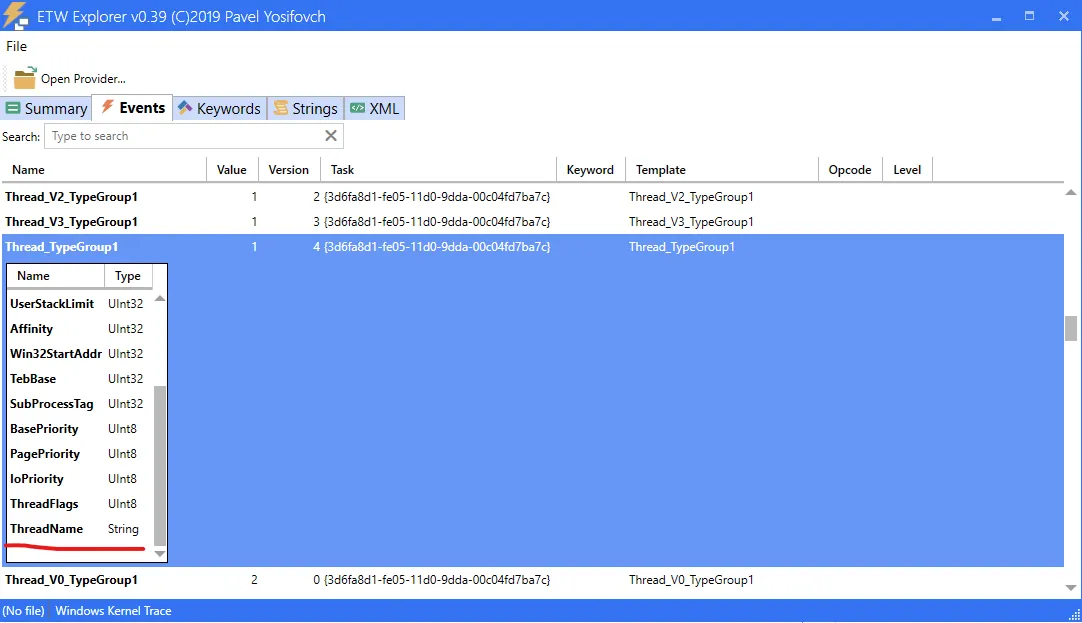
Task: Select the Thread_V0_TypeGroup1 event row
Action: 71,580
